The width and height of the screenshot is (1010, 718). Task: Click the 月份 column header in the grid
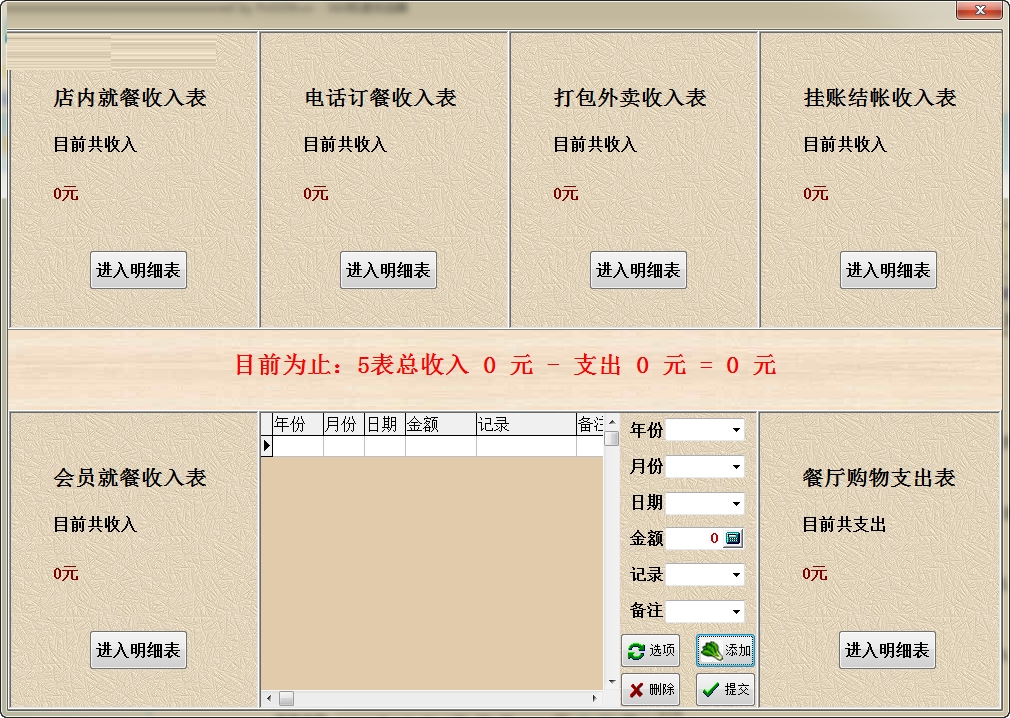[343, 424]
